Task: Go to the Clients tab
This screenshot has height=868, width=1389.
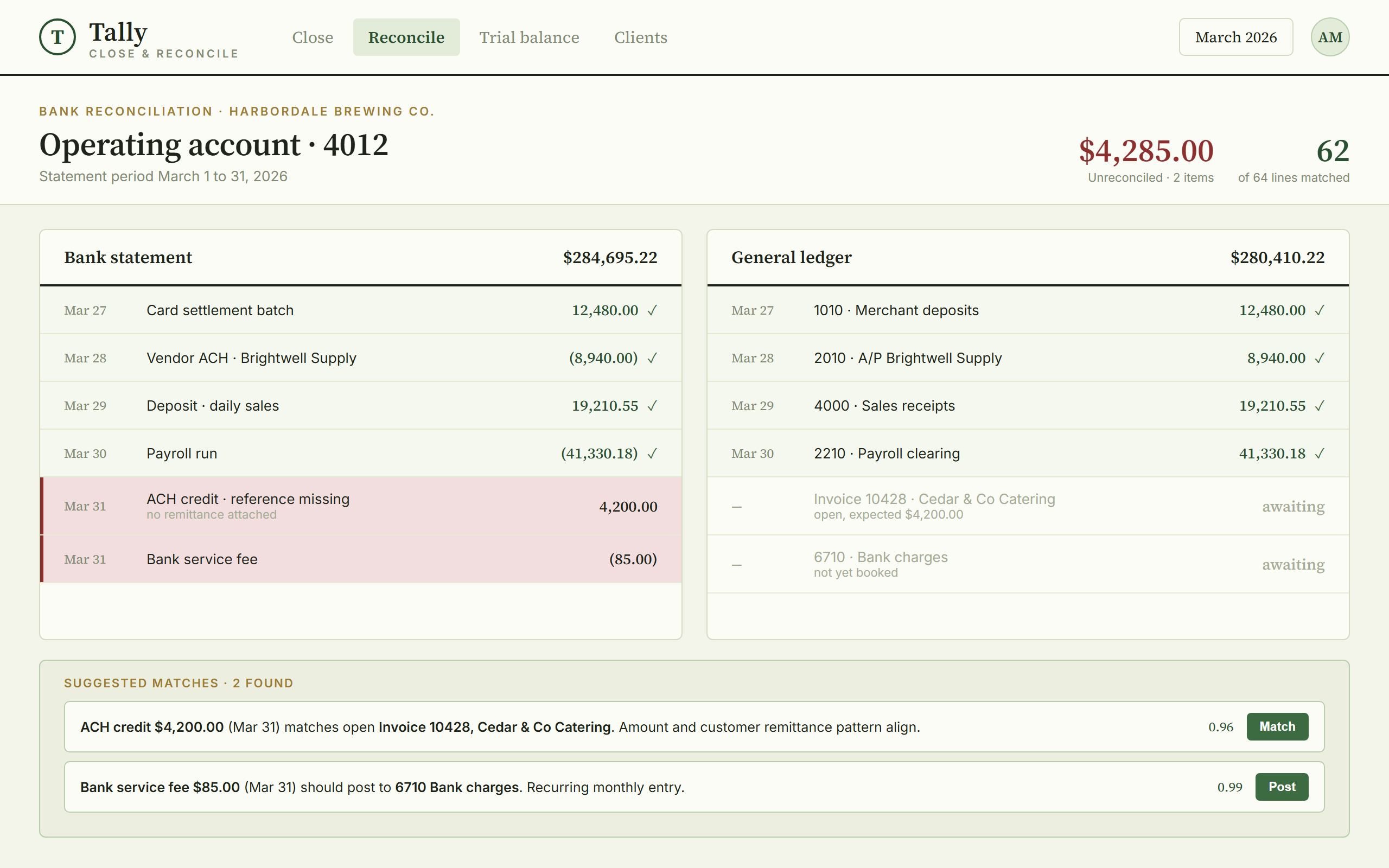Action: [641, 37]
